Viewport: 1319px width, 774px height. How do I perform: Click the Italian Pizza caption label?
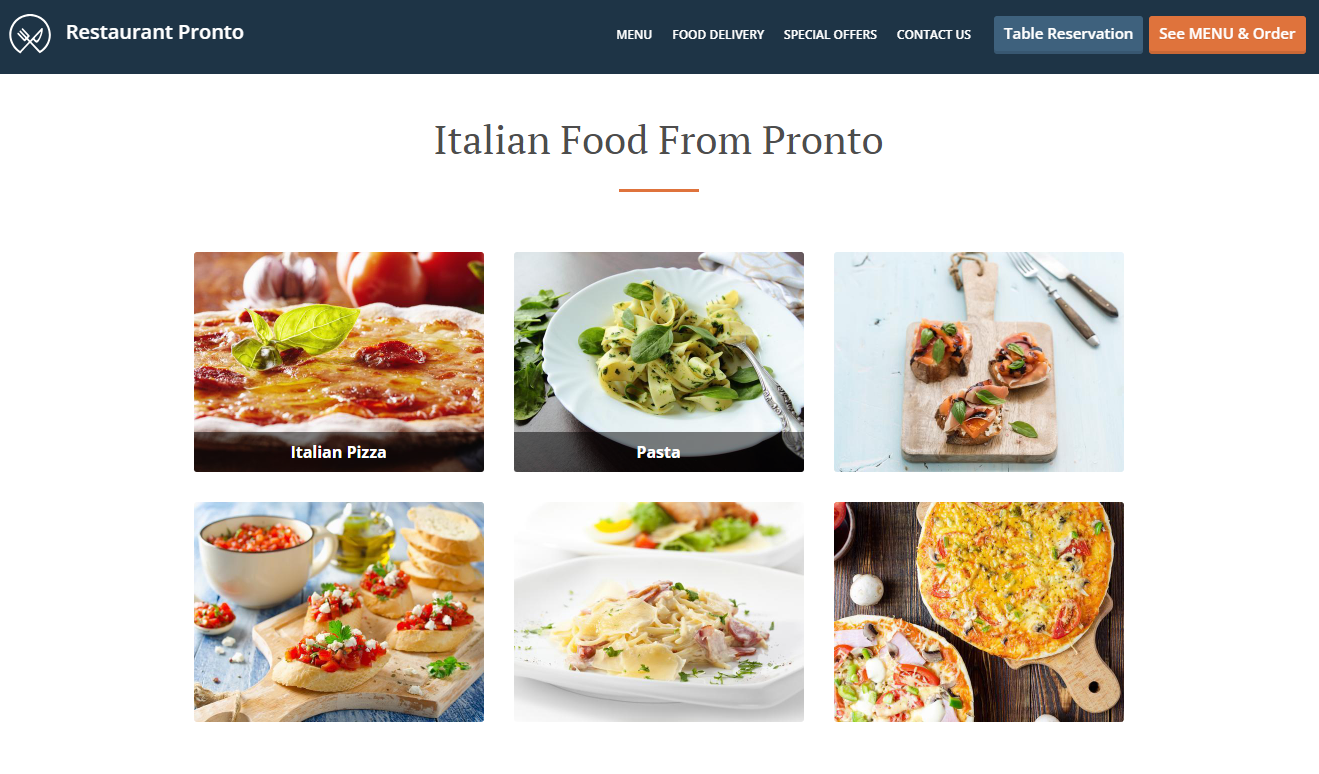[339, 452]
